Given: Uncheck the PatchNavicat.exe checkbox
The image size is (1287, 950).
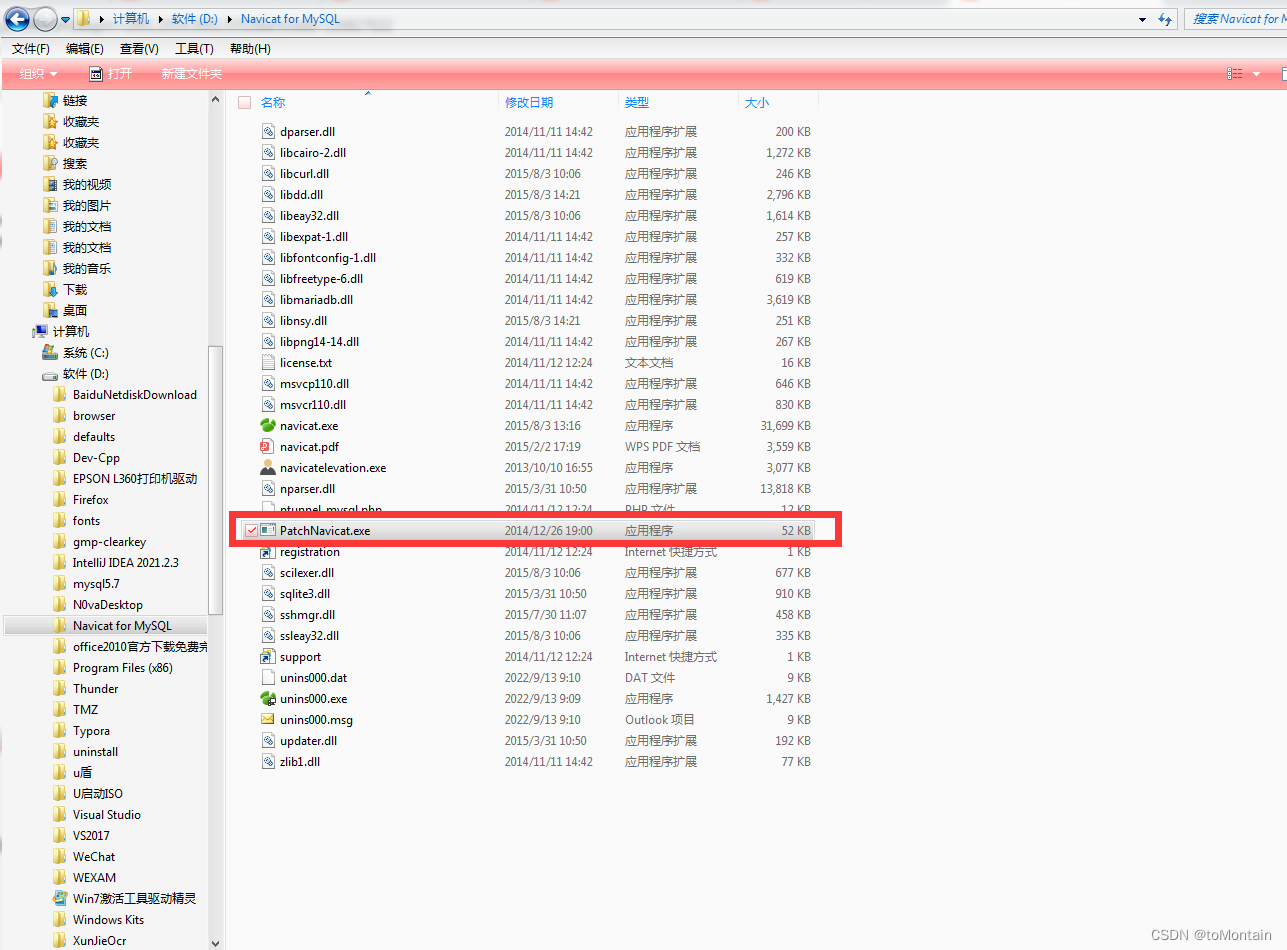Looking at the screenshot, I should [251, 531].
